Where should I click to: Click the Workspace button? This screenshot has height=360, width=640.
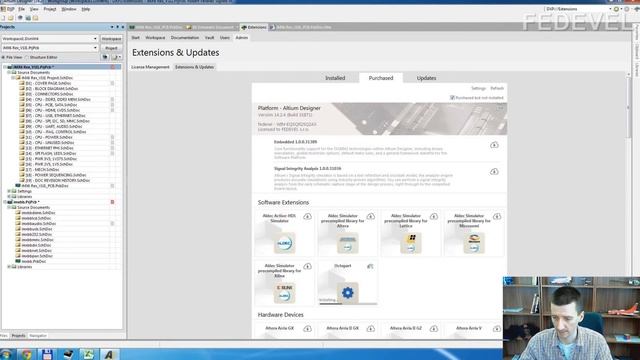point(111,39)
